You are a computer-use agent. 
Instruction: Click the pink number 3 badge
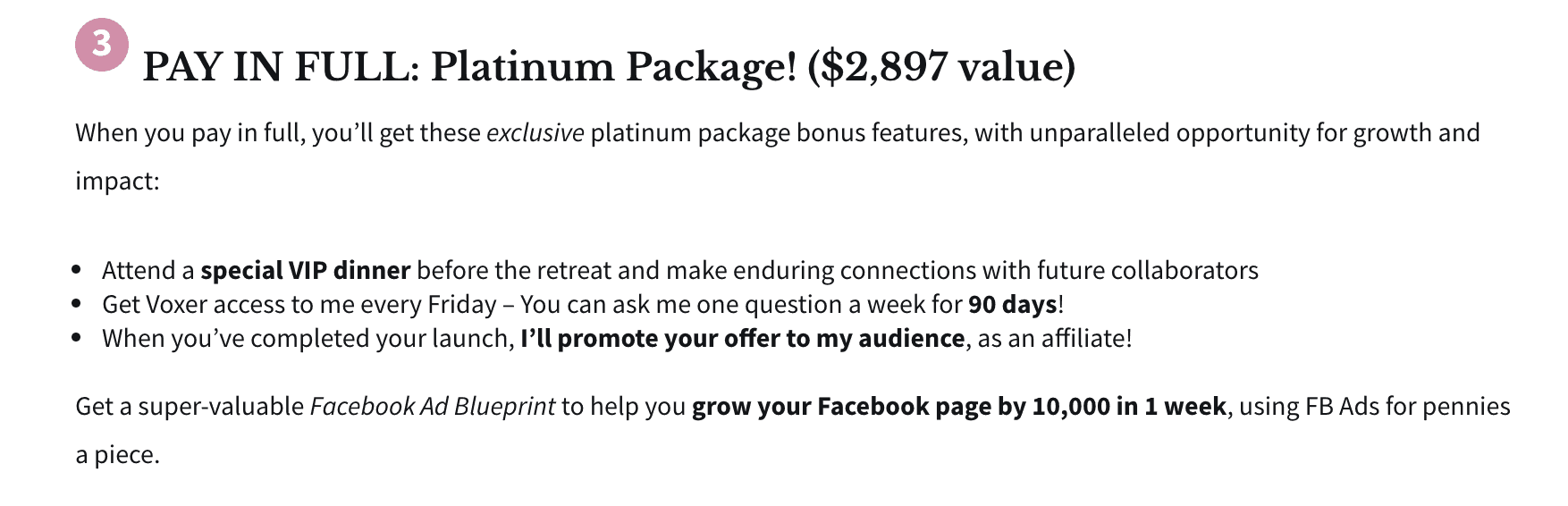(x=102, y=44)
